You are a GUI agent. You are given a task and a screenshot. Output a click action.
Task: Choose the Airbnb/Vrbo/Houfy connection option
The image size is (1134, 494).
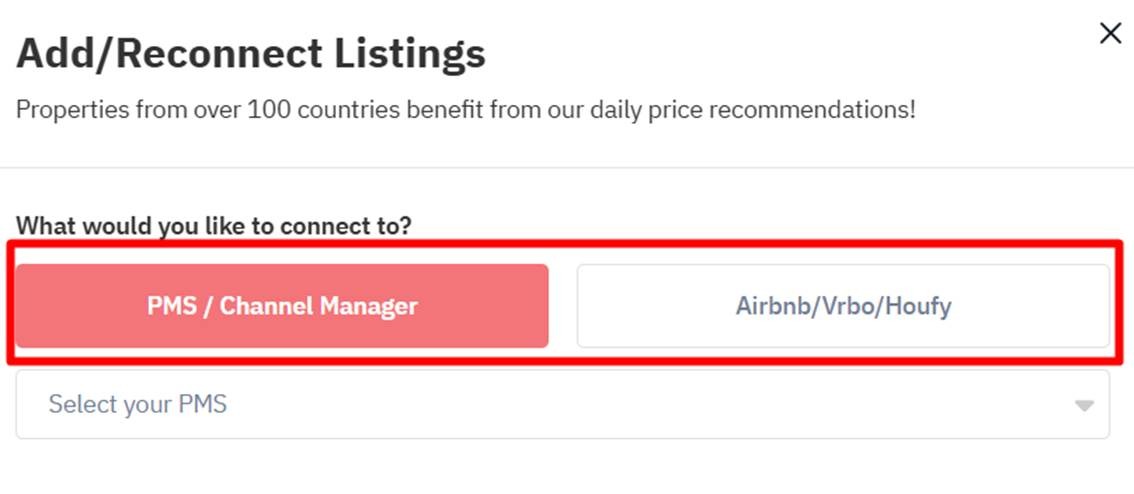click(843, 306)
